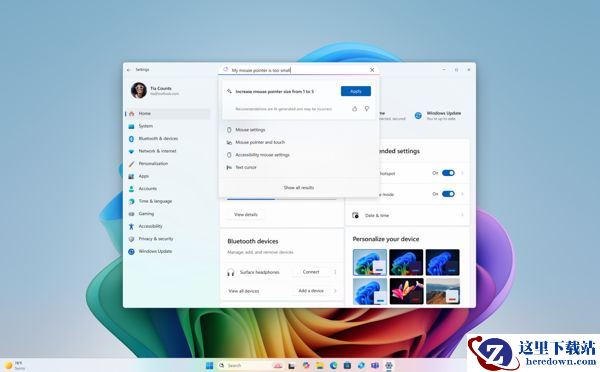Click the thumbs up feedback icon
The image size is (600, 372).
point(354,109)
